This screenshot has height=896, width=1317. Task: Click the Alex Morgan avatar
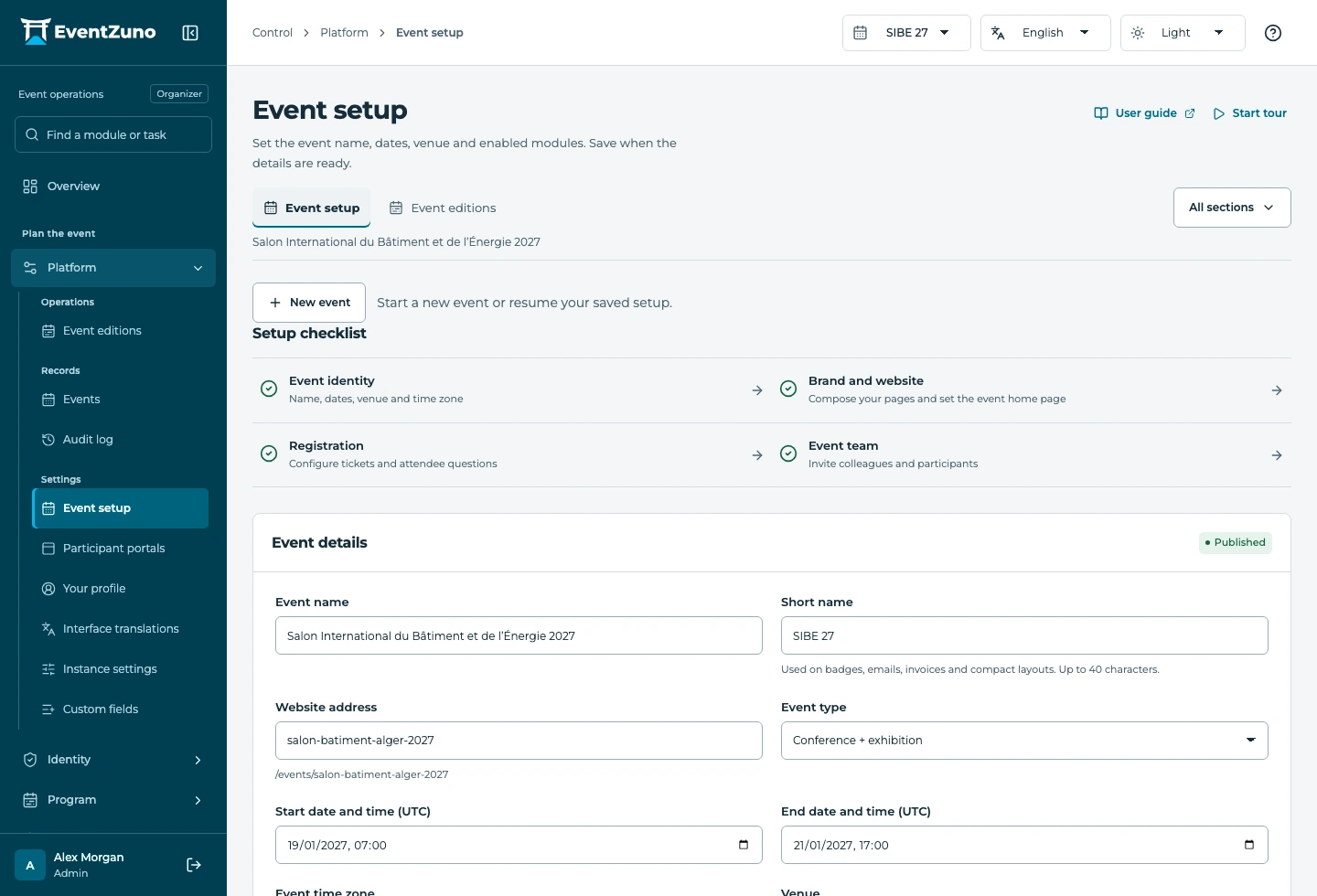pyautogui.click(x=30, y=865)
